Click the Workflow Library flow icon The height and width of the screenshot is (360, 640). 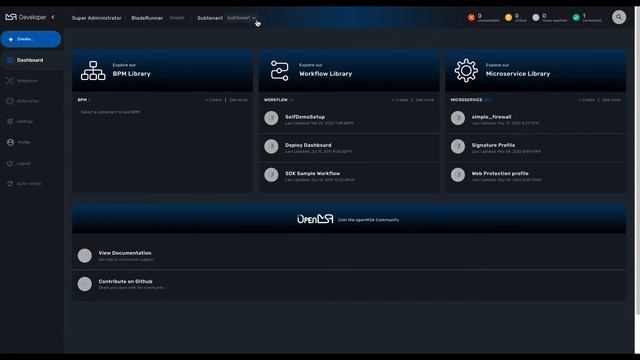(x=280, y=71)
